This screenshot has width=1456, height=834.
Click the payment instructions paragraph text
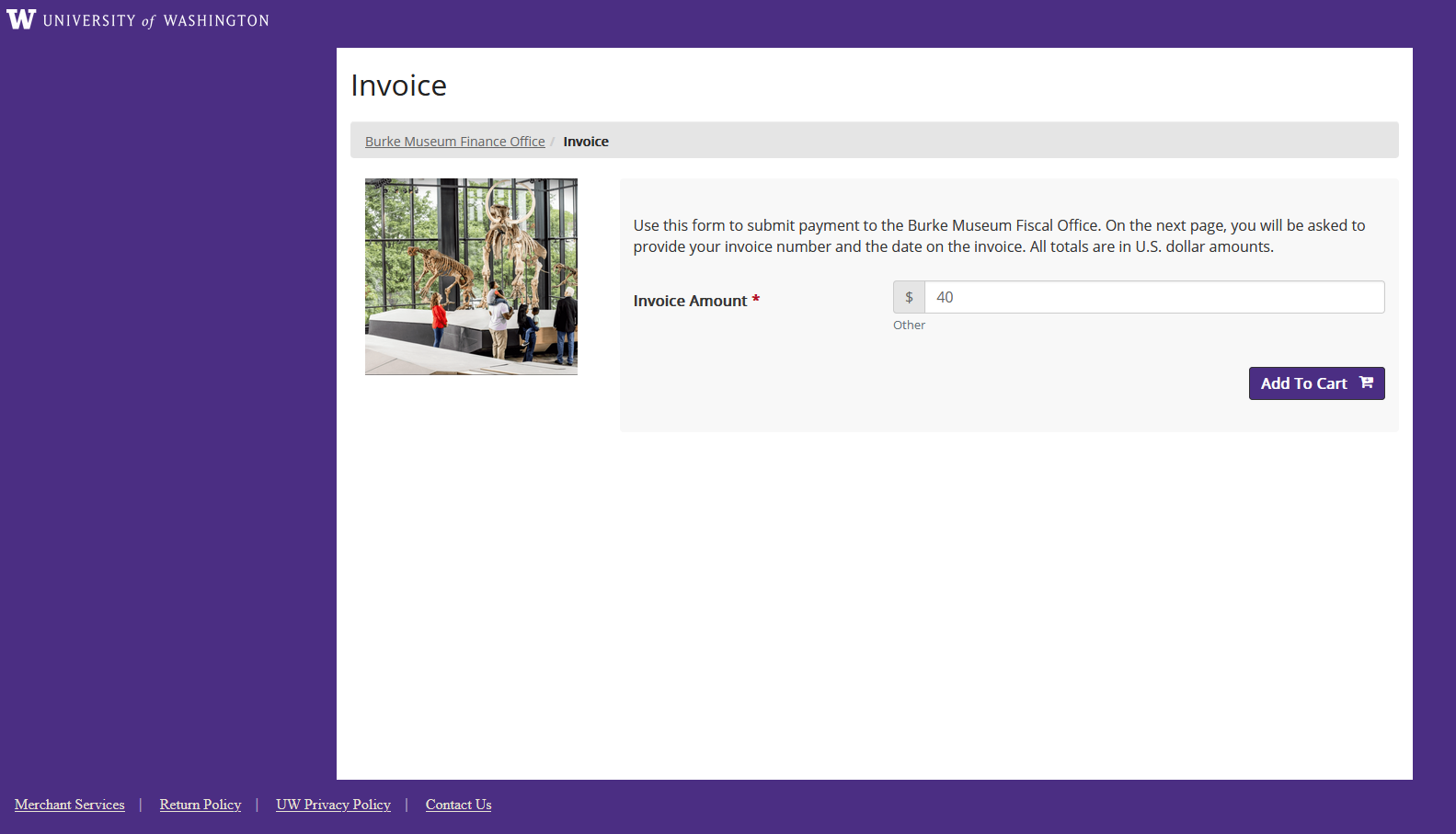[1000, 236]
